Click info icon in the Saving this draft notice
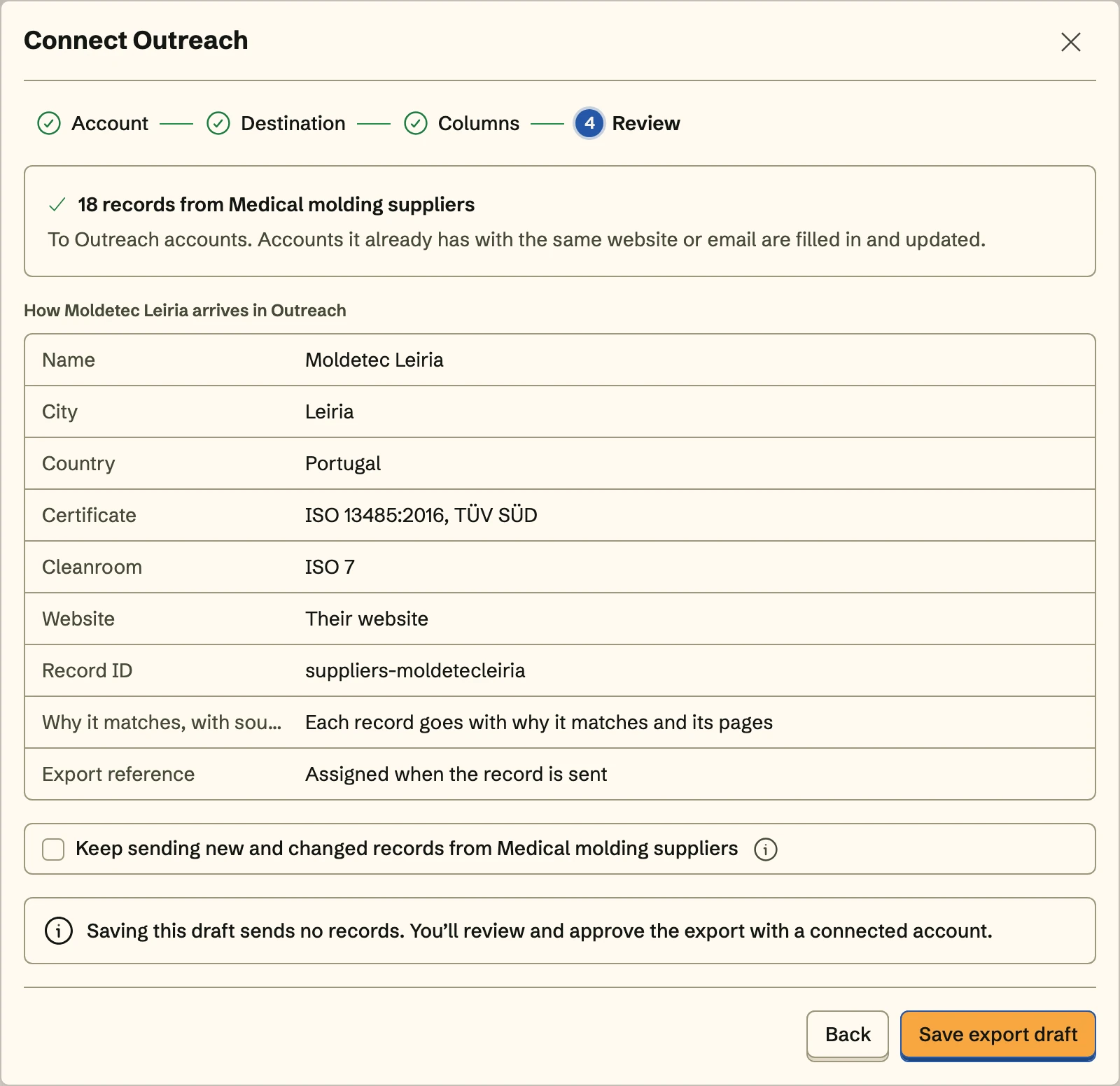This screenshot has height=1086, width=1120. point(59,931)
